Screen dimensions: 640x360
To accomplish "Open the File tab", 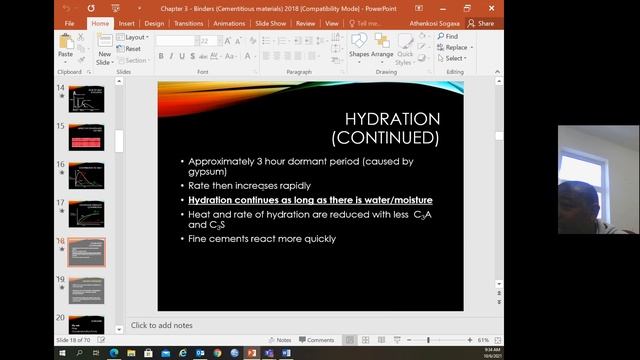I will pos(69,24).
